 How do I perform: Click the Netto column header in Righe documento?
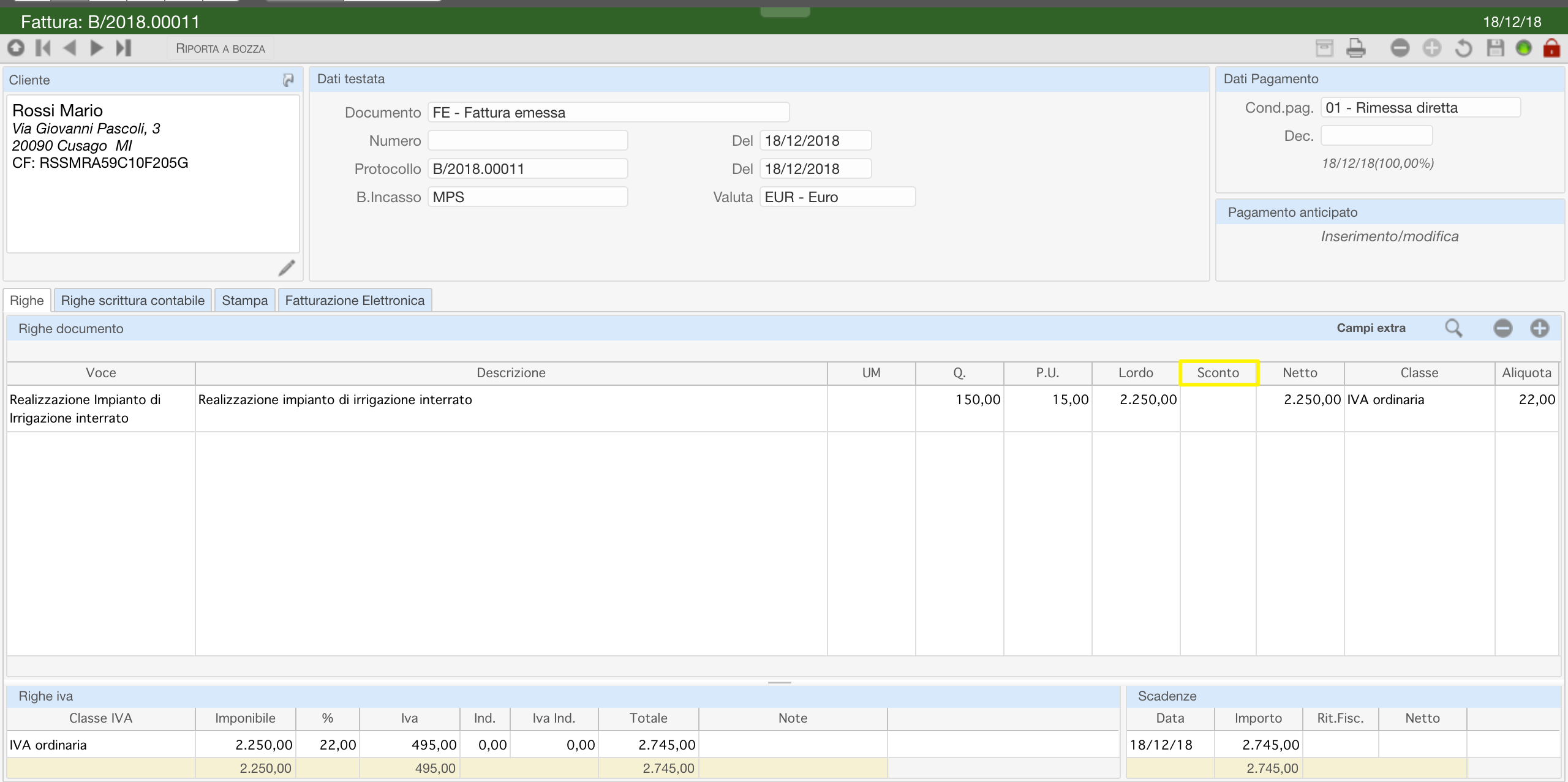(x=1300, y=373)
